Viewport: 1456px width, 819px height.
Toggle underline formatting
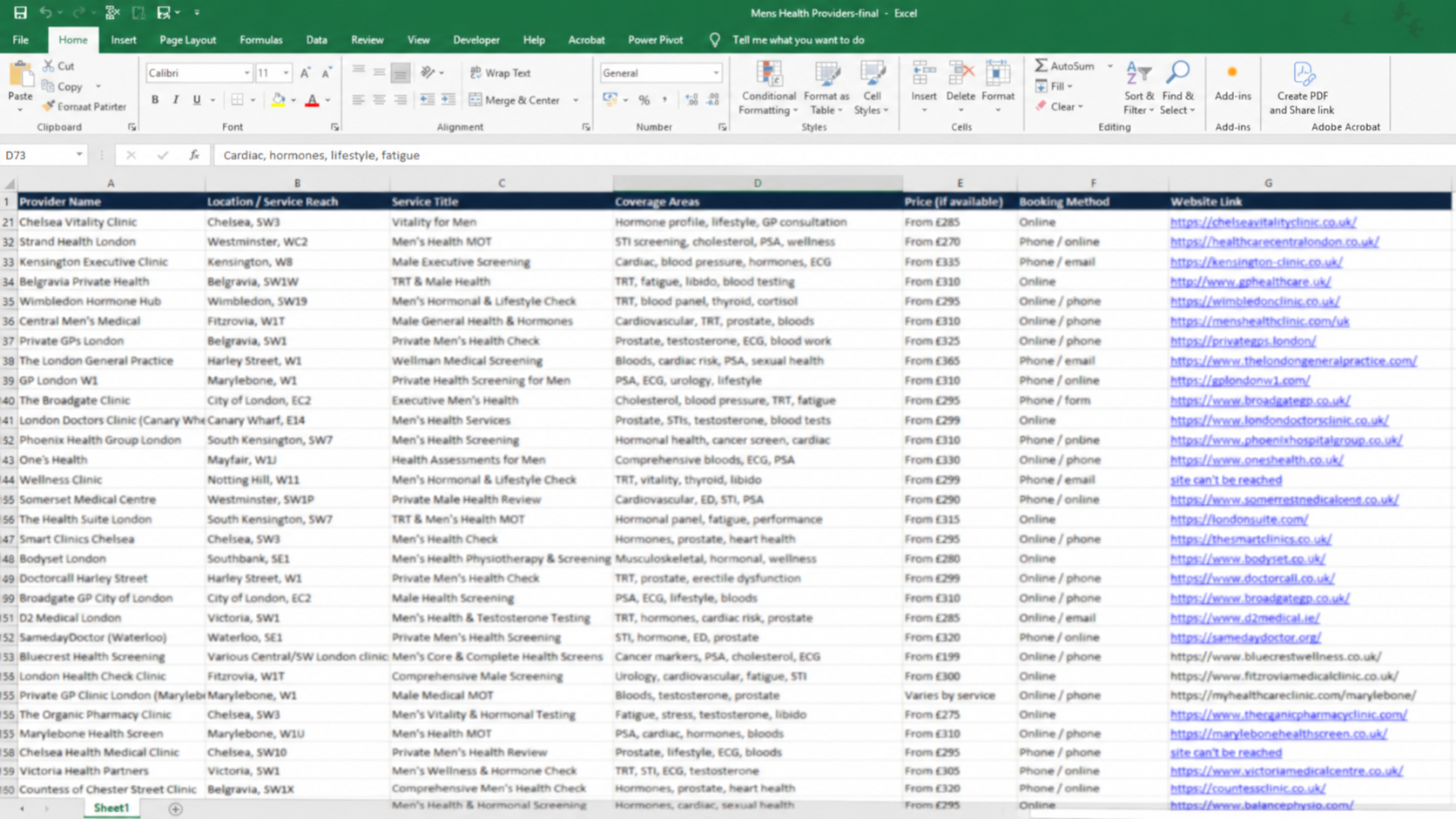pyautogui.click(x=197, y=100)
